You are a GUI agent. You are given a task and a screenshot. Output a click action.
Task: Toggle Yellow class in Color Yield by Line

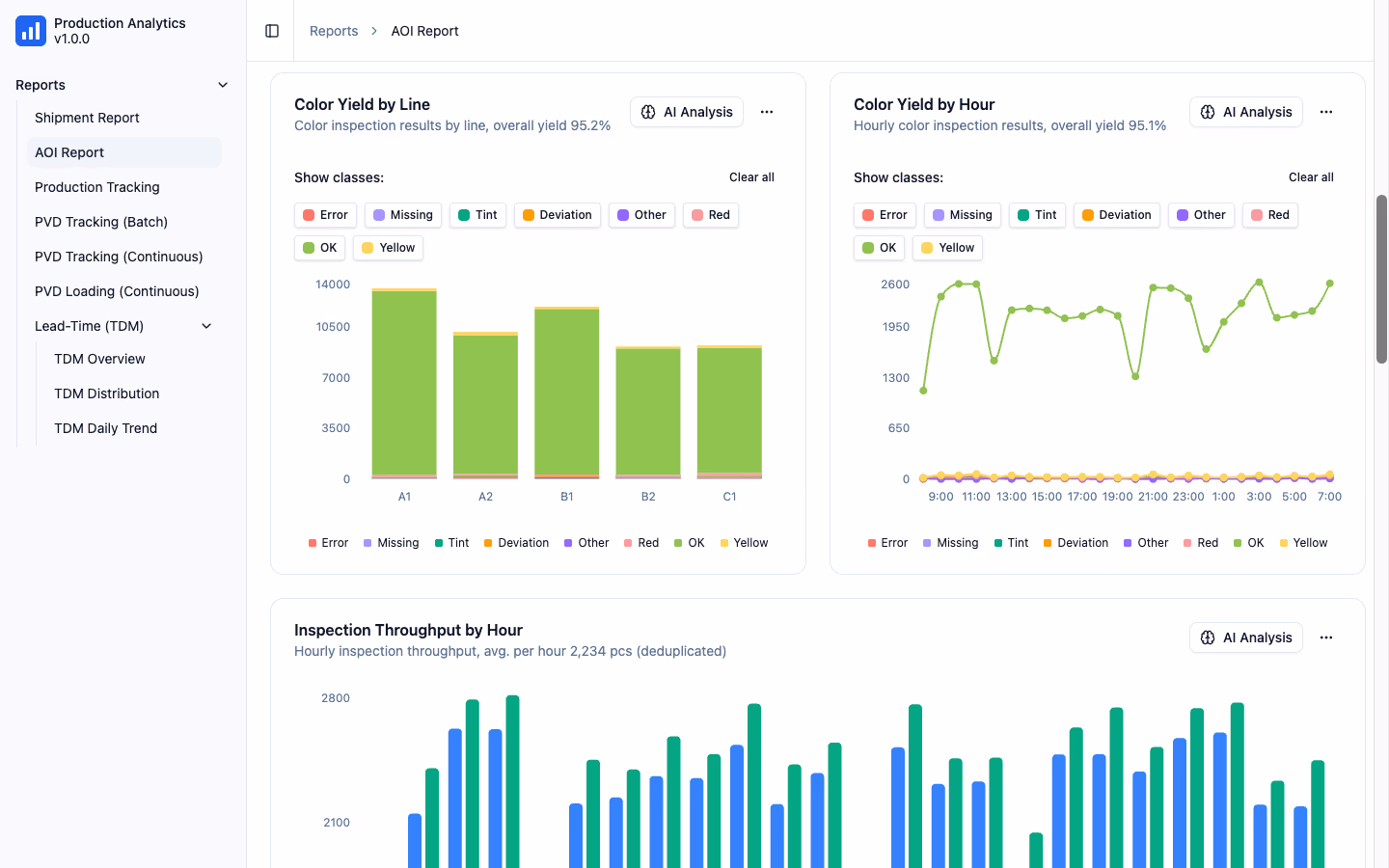click(388, 248)
